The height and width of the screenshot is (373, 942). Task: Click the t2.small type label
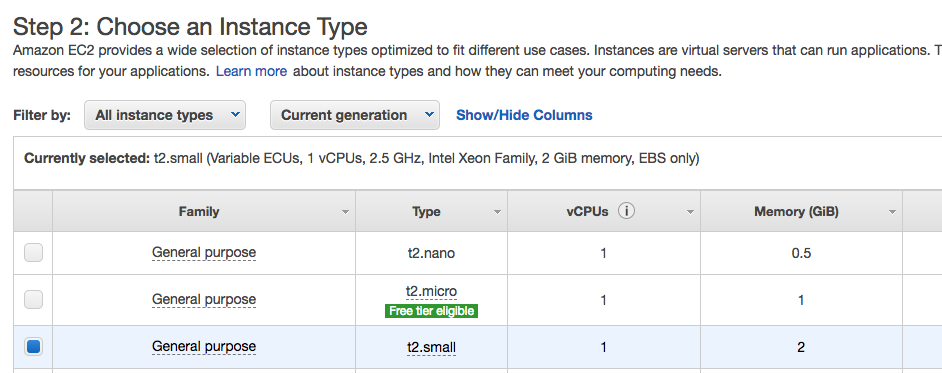(431, 347)
